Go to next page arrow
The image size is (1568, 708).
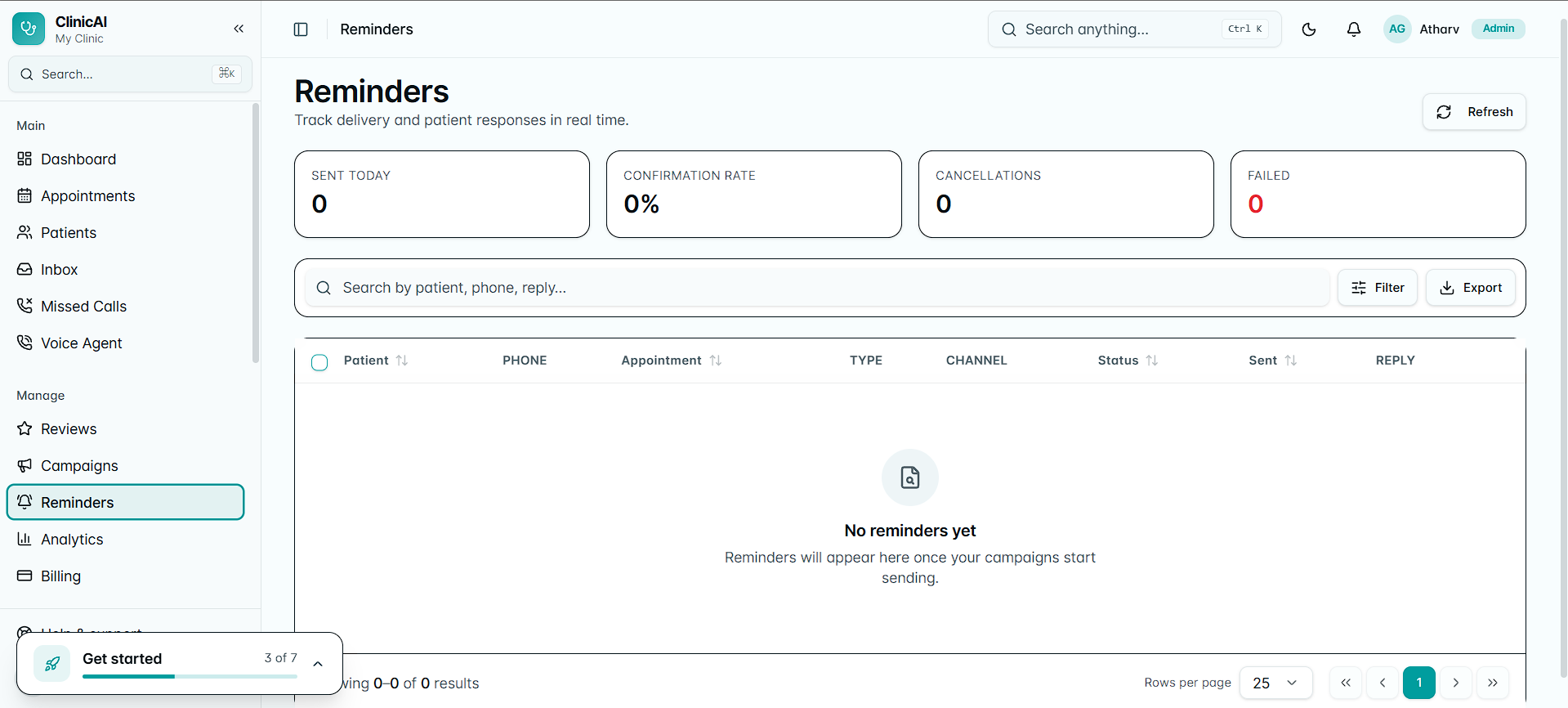click(x=1456, y=683)
